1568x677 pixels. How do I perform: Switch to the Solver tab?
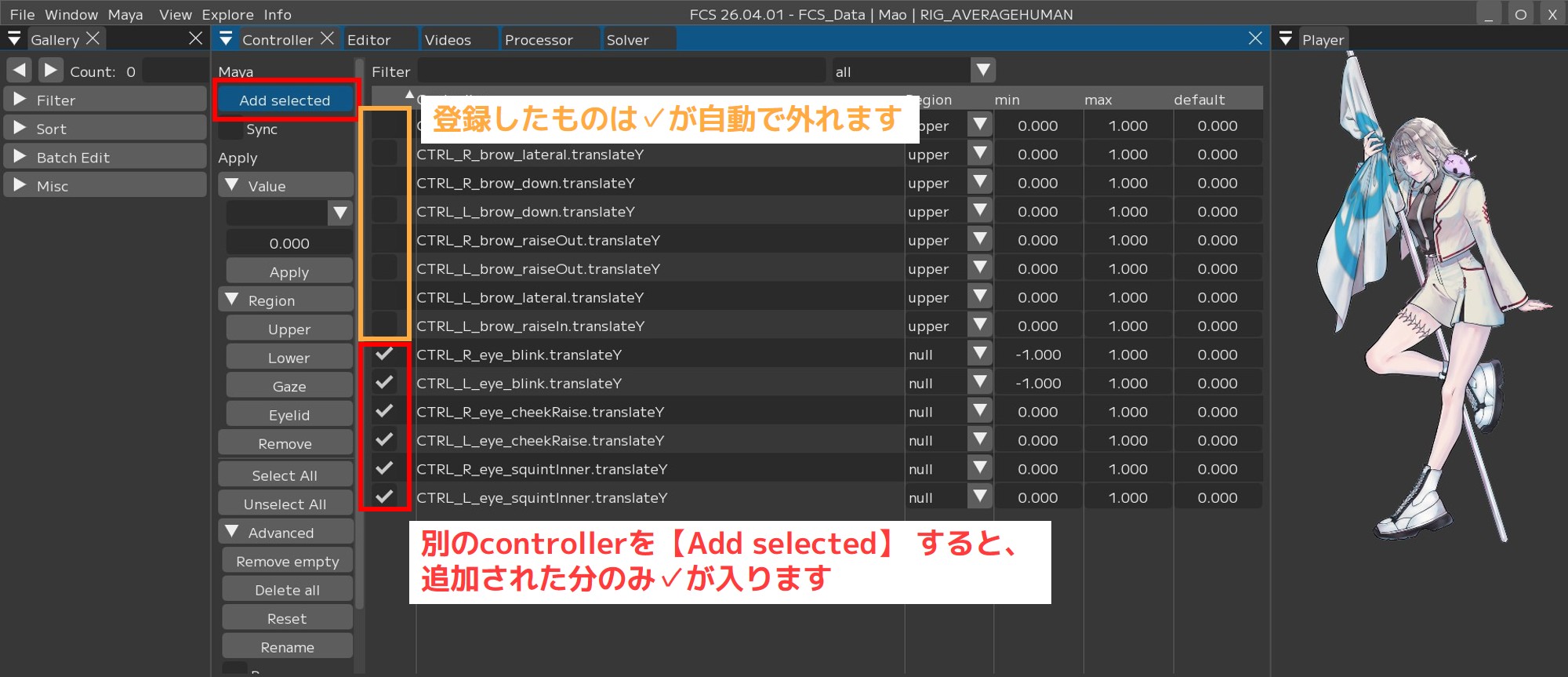(627, 40)
